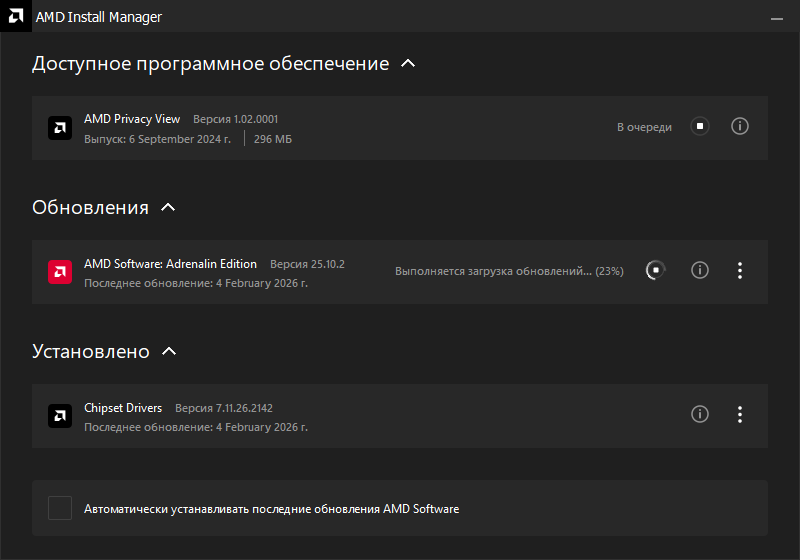800x560 pixels.
Task: Open info for AMD Privacy View
Action: pyautogui.click(x=740, y=126)
